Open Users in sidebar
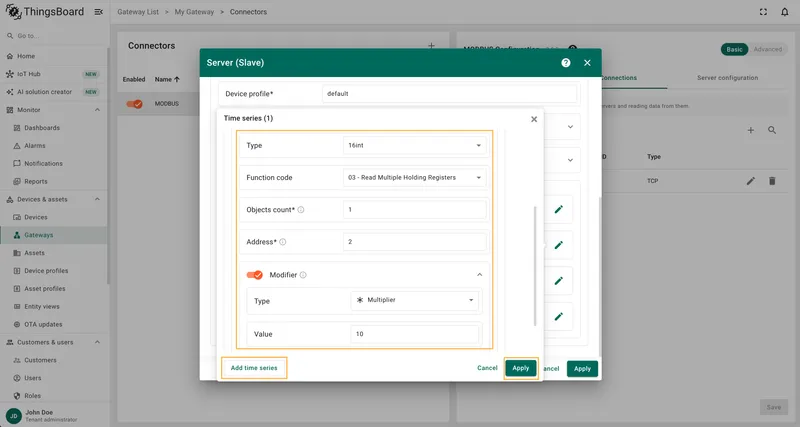Screen dimensions: 800x427 54,378
